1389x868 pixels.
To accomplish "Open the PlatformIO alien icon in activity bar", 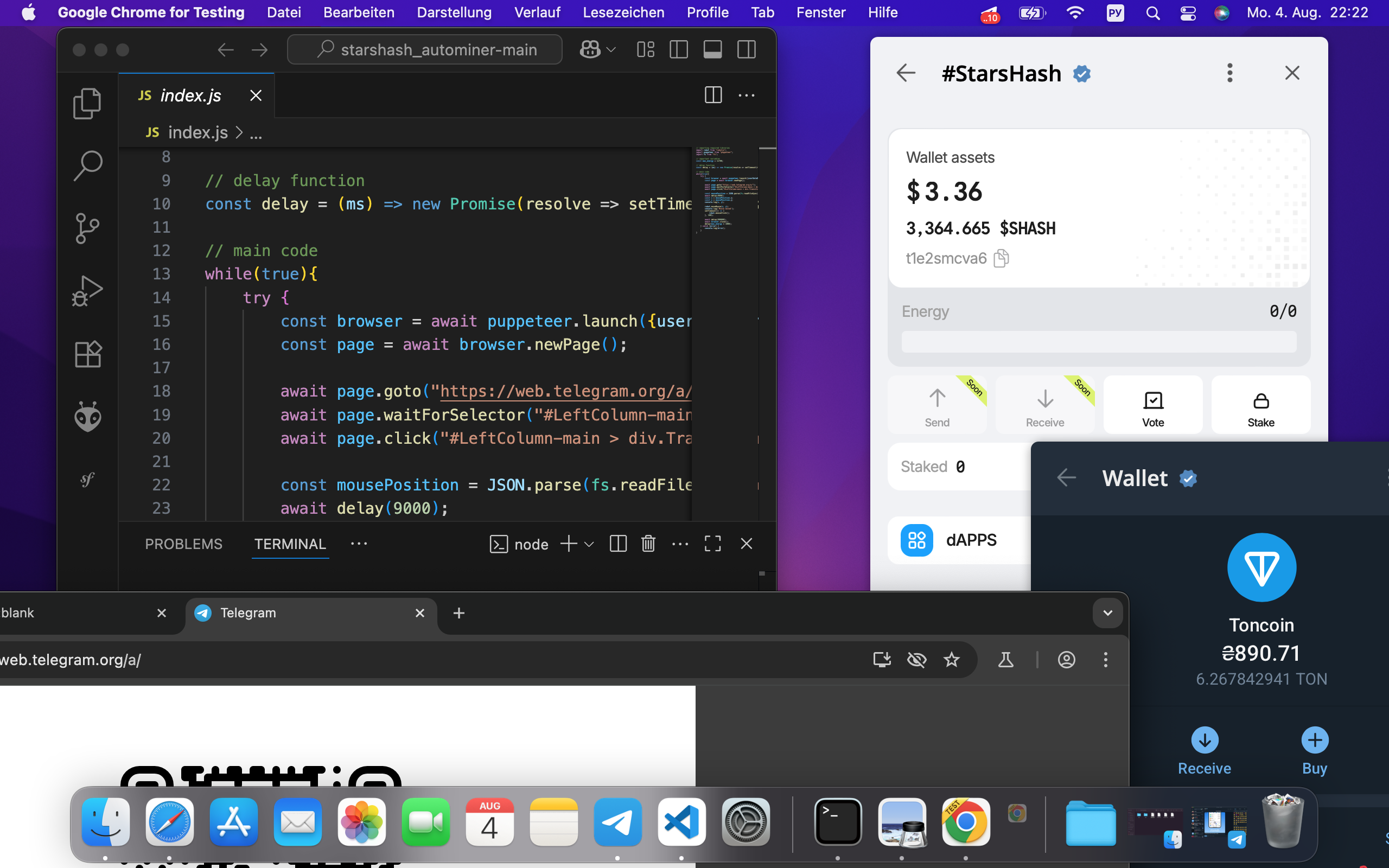I will click(x=88, y=416).
